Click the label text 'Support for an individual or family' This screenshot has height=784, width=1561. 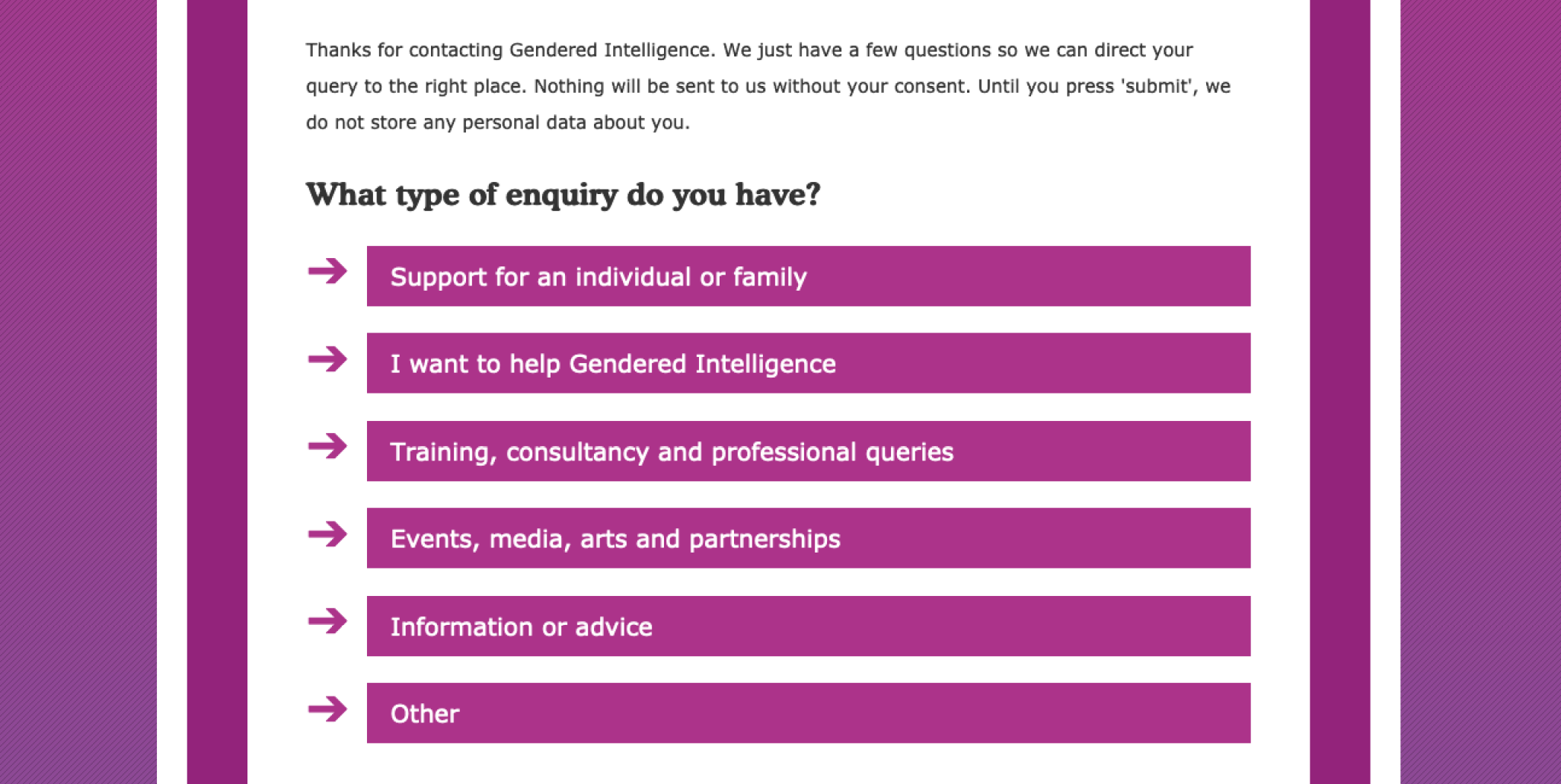click(x=599, y=277)
